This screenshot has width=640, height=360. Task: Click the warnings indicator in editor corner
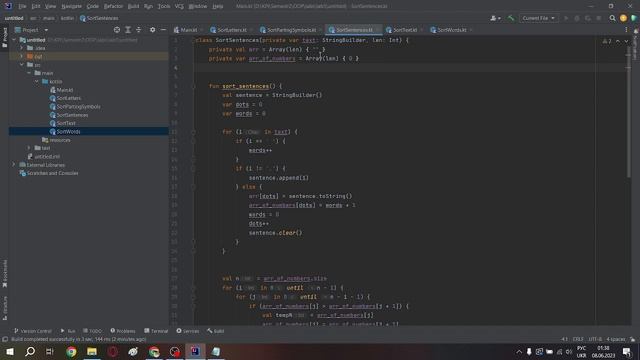[607, 41]
